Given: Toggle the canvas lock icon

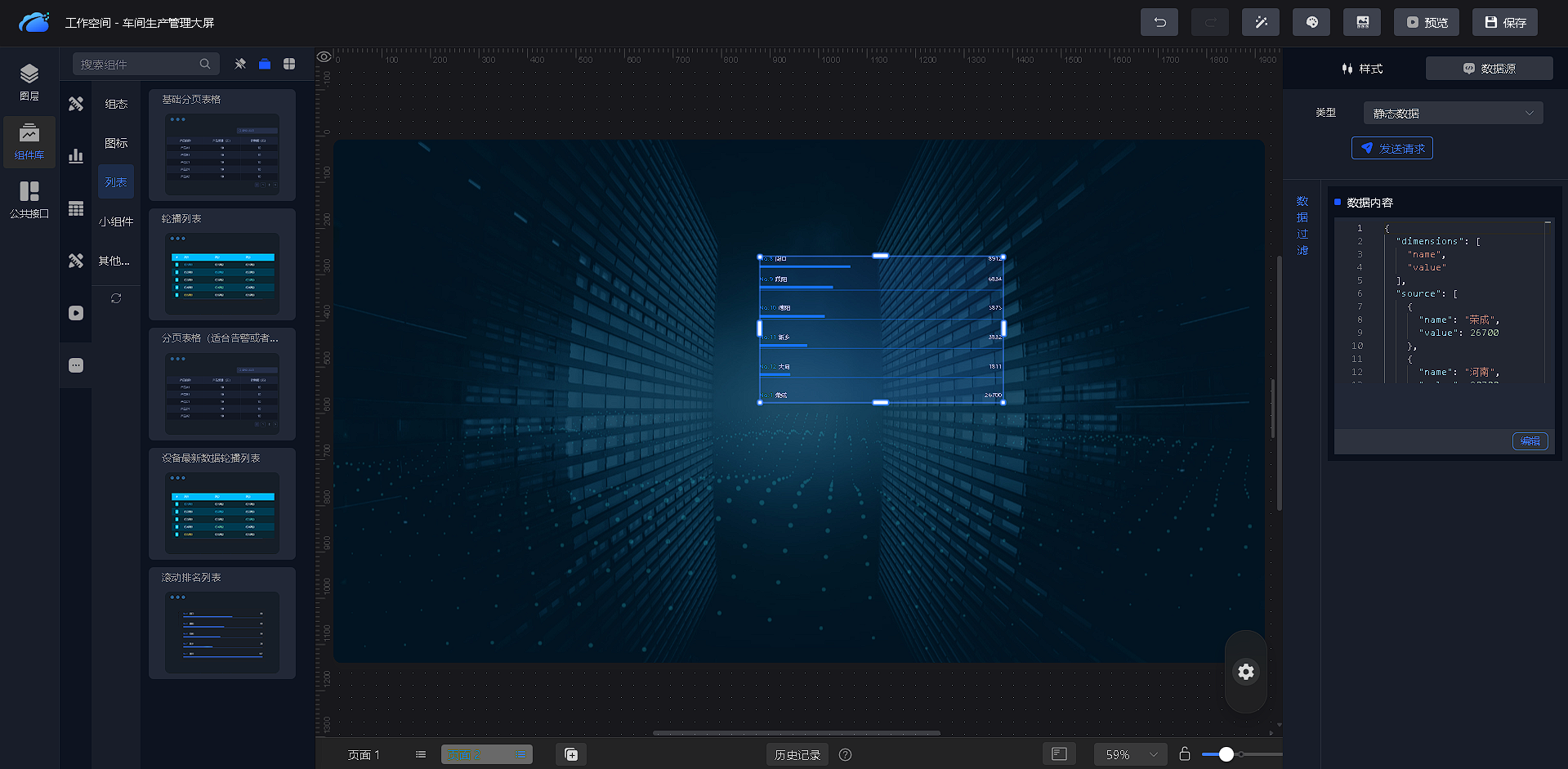Looking at the screenshot, I should pyautogui.click(x=1184, y=753).
